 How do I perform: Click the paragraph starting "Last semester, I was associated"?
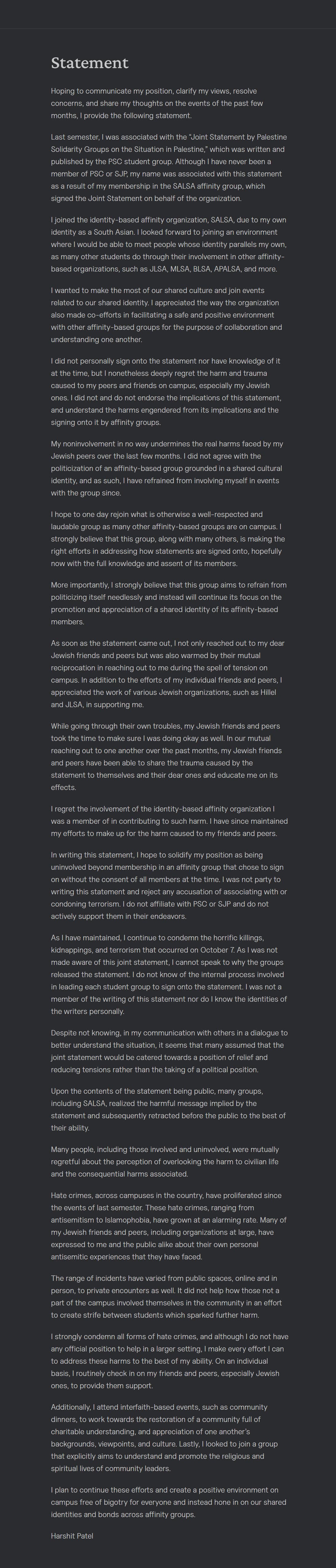pyautogui.click(x=168, y=168)
